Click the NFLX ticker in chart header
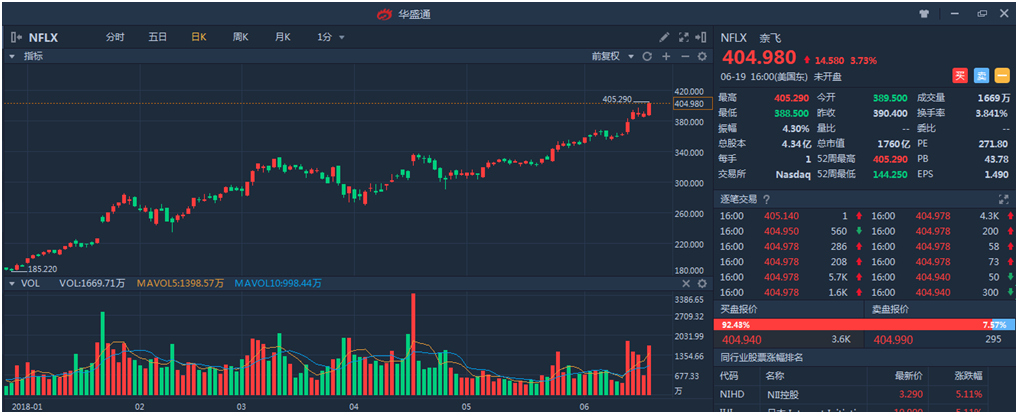 pyautogui.click(x=43, y=38)
